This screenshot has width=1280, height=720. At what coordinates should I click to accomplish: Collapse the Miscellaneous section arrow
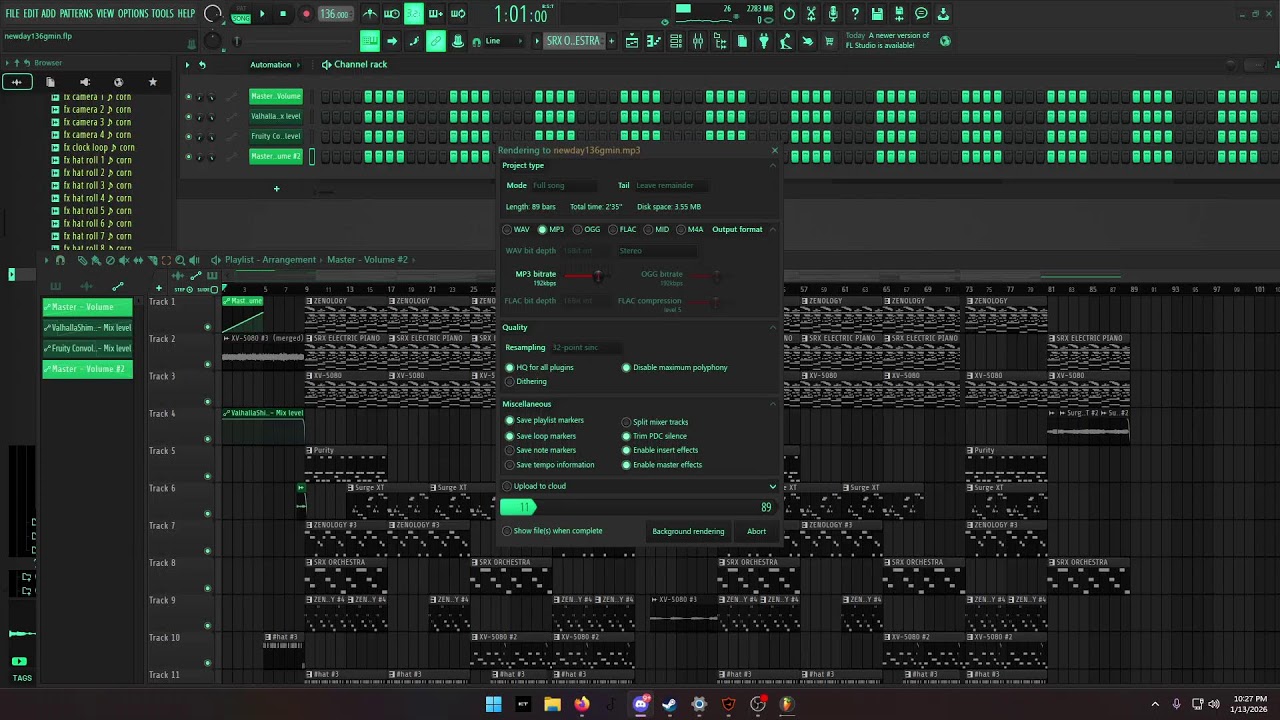coord(772,404)
